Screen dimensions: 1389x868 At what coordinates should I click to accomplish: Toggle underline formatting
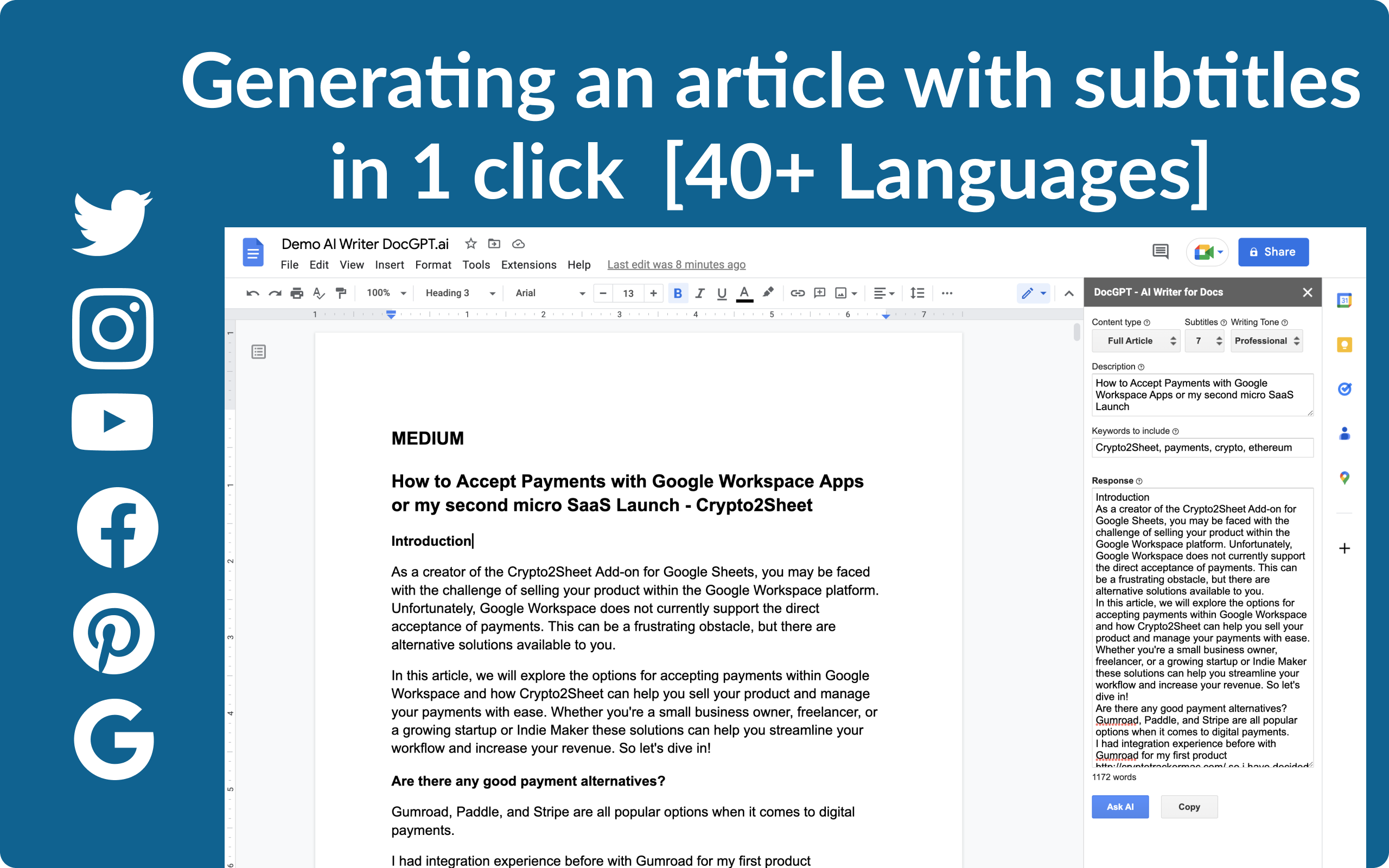pos(721,293)
